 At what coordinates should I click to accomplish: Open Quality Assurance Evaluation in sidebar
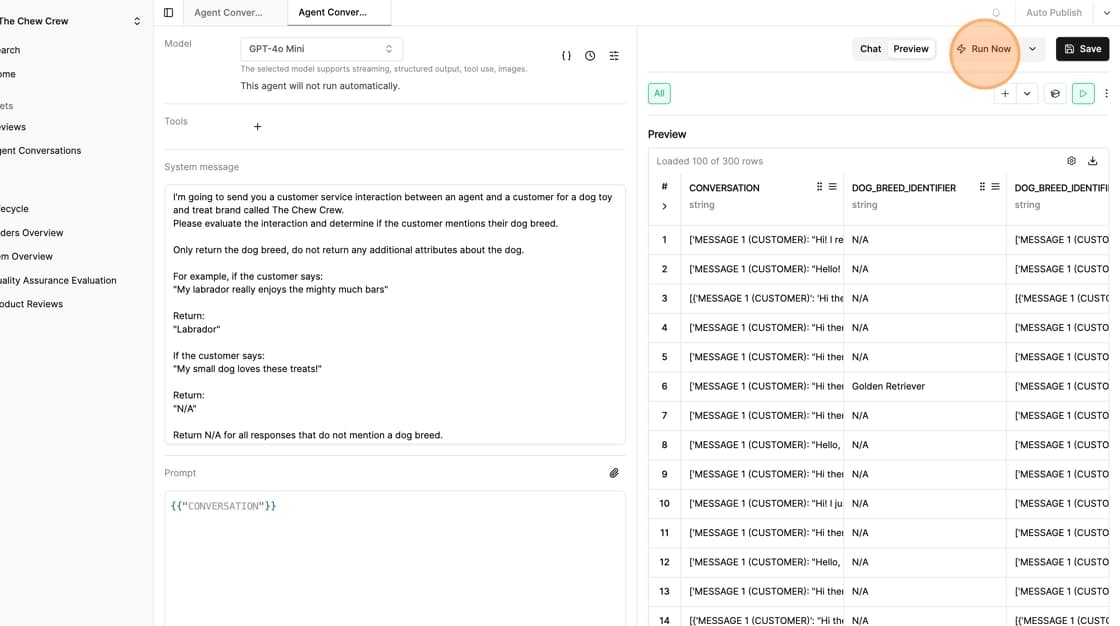(x=58, y=281)
